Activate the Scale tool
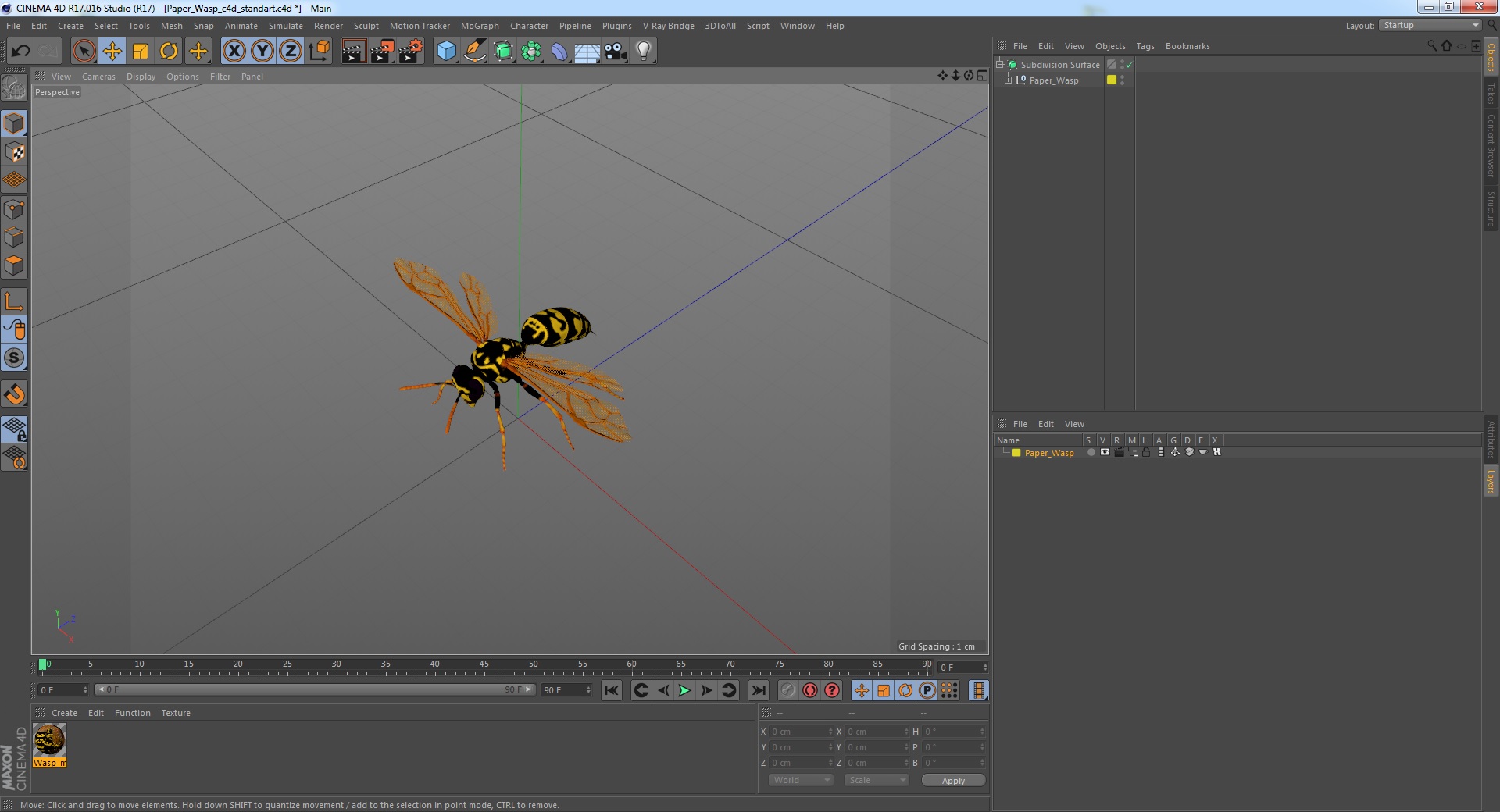Viewport: 1500px width, 812px height. pyautogui.click(x=141, y=52)
